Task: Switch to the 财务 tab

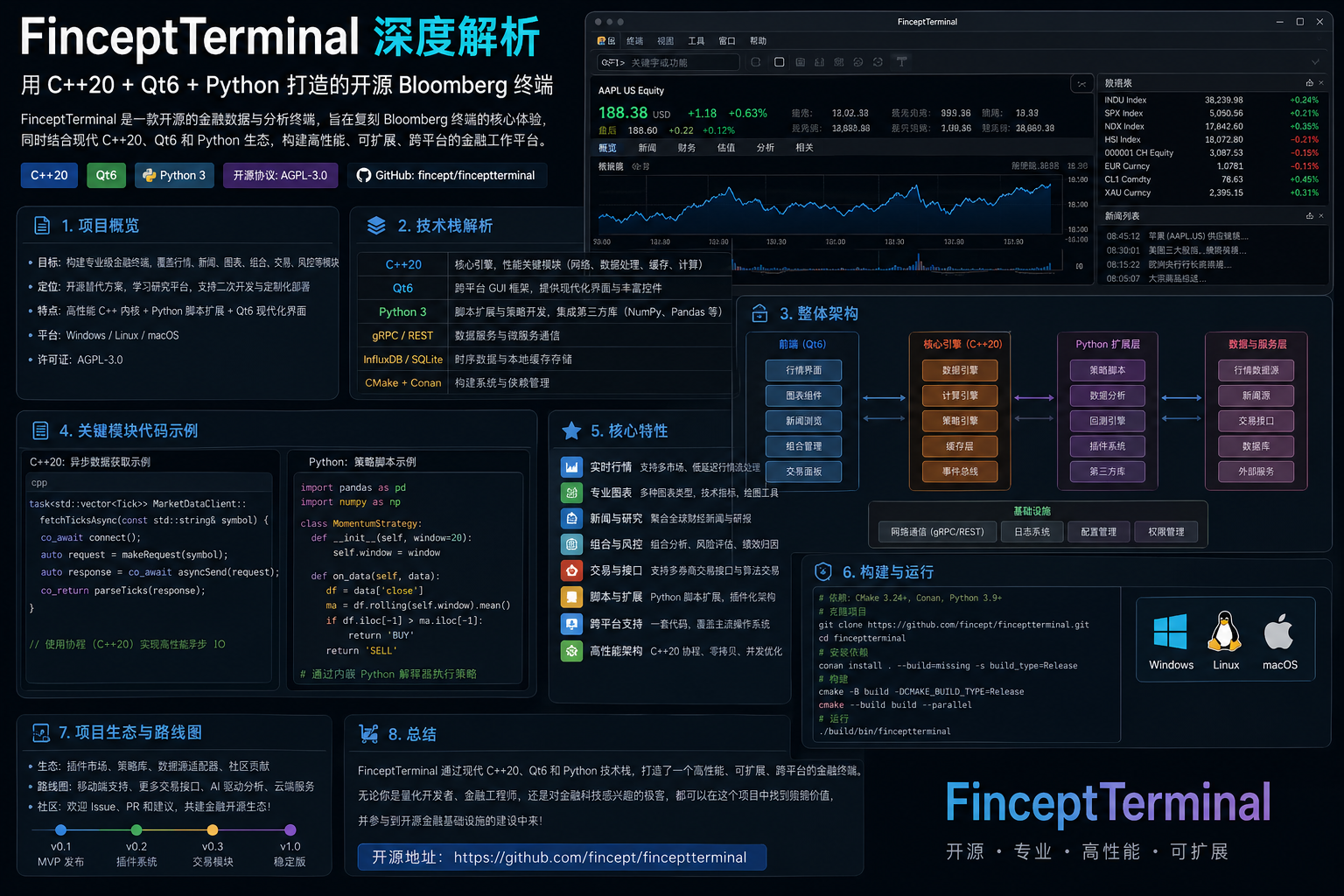Action: coord(687,148)
